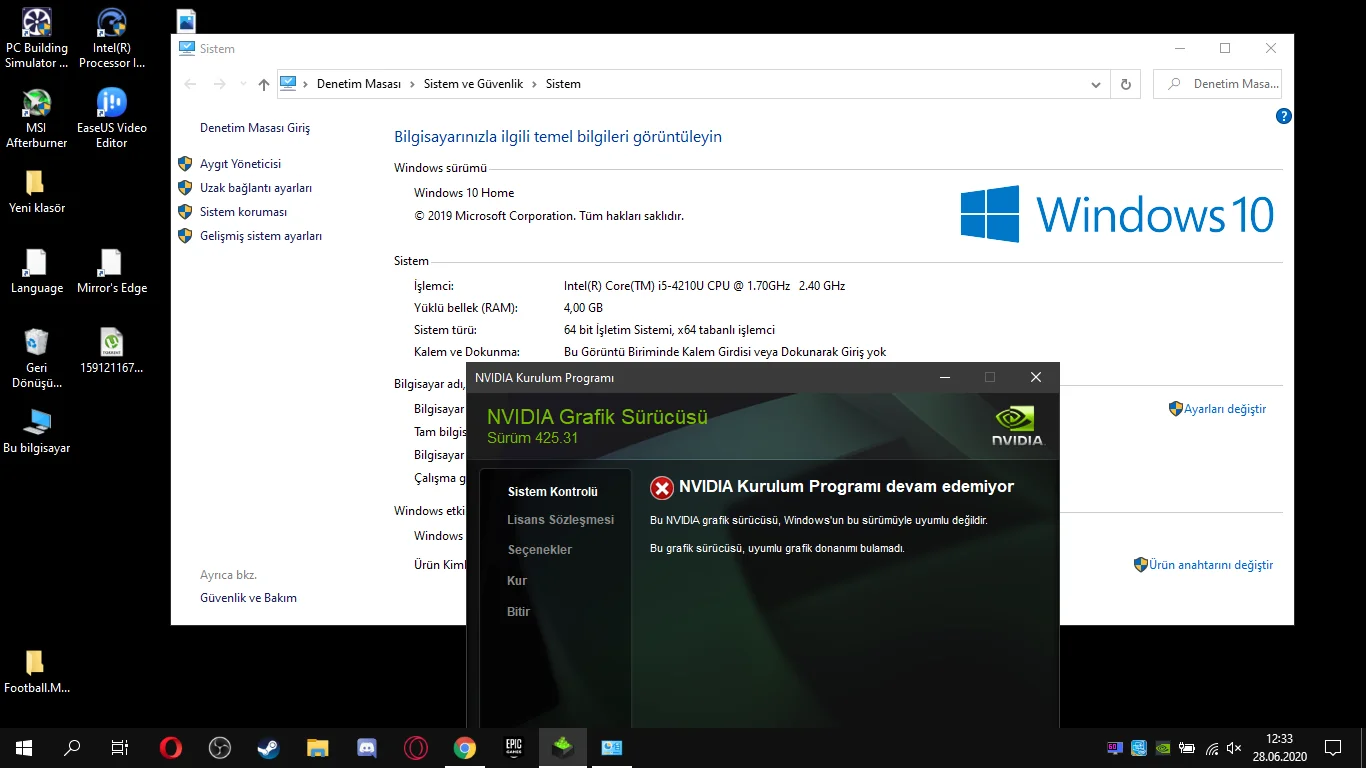Open Google Chrome from the taskbar

coord(465,747)
